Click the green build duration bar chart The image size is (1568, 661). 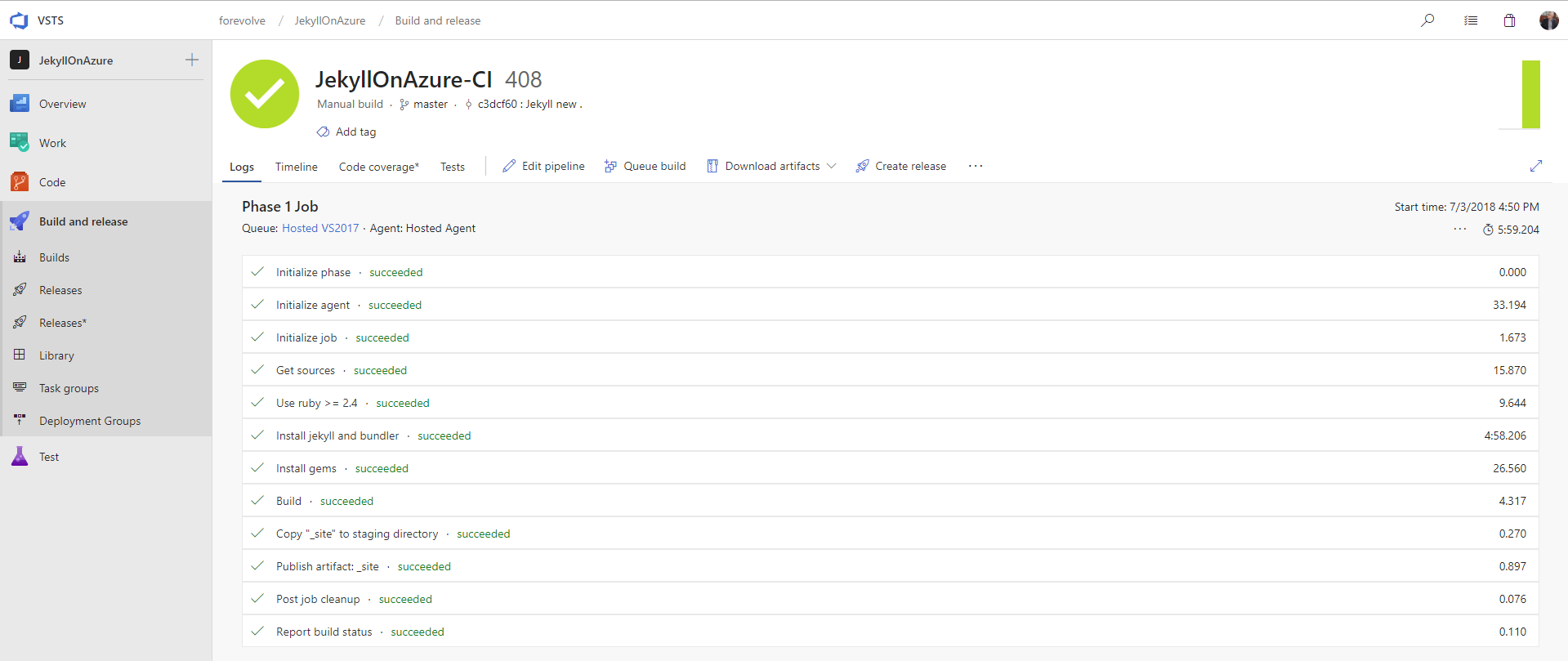tap(1531, 94)
